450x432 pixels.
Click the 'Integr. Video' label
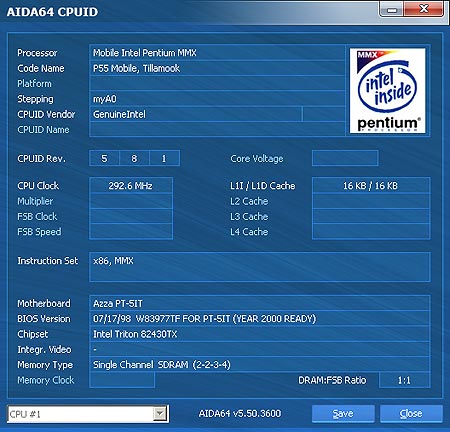click(44, 349)
